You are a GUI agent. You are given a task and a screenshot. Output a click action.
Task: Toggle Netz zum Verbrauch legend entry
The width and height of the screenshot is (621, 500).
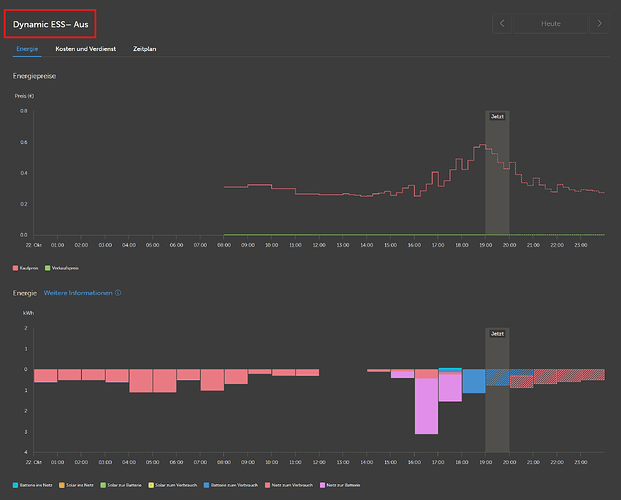pyautogui.click(x=289, y=485)
